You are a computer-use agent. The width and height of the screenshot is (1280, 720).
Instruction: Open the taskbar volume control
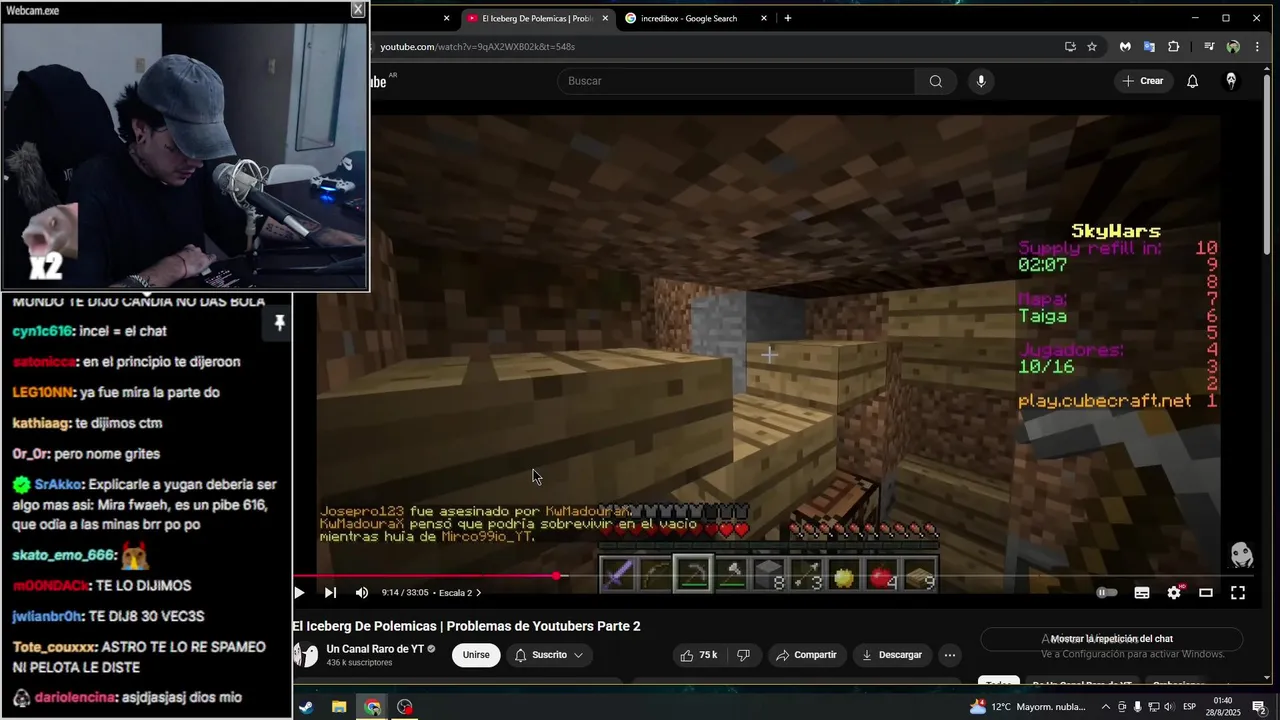tap(1168, 707)
